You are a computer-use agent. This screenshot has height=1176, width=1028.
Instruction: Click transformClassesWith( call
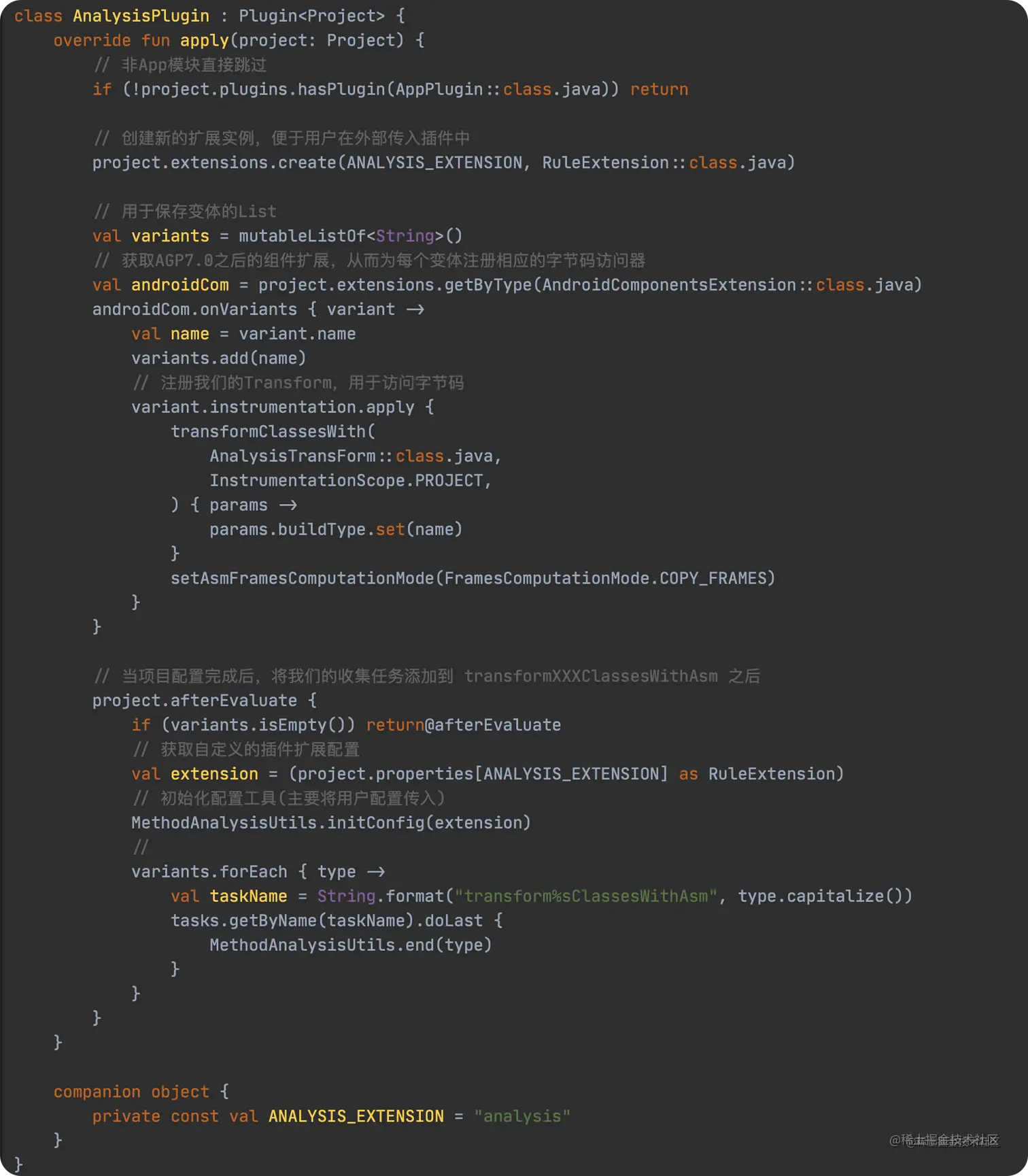click(x=273, y=432)
